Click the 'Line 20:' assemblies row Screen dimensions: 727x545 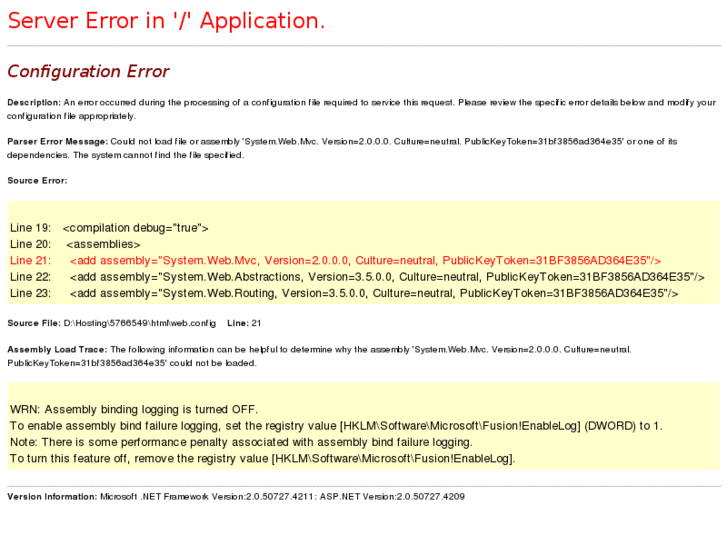tap(75, 244)
